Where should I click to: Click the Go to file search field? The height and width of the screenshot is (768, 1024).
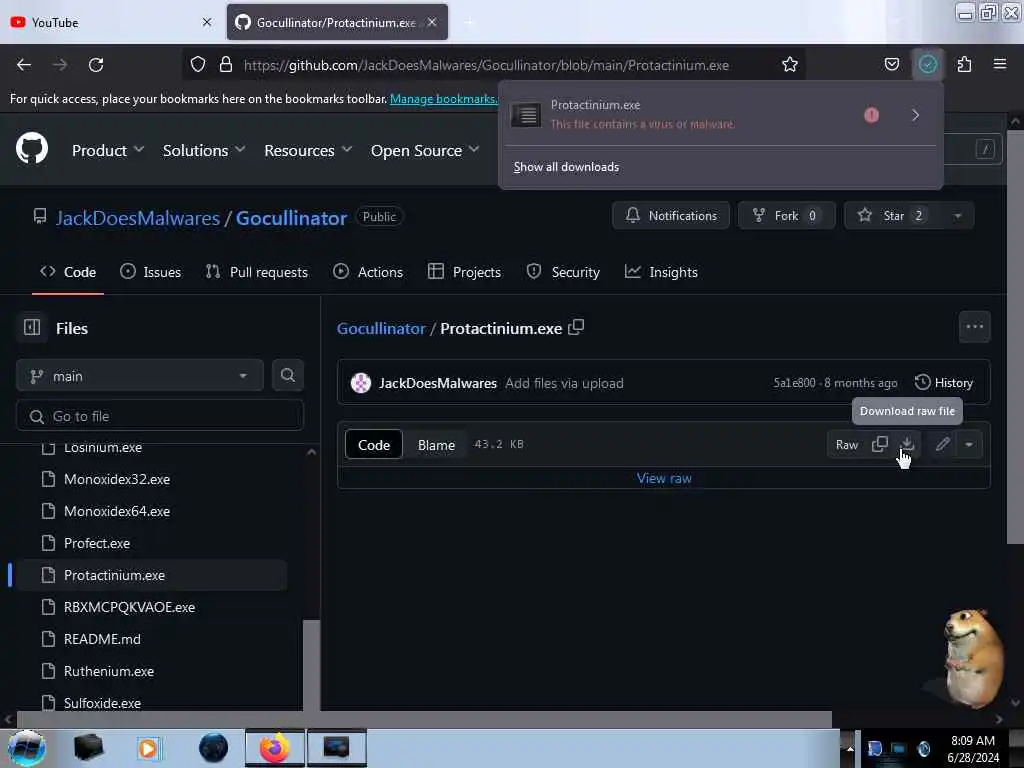(x=160, y=416)
